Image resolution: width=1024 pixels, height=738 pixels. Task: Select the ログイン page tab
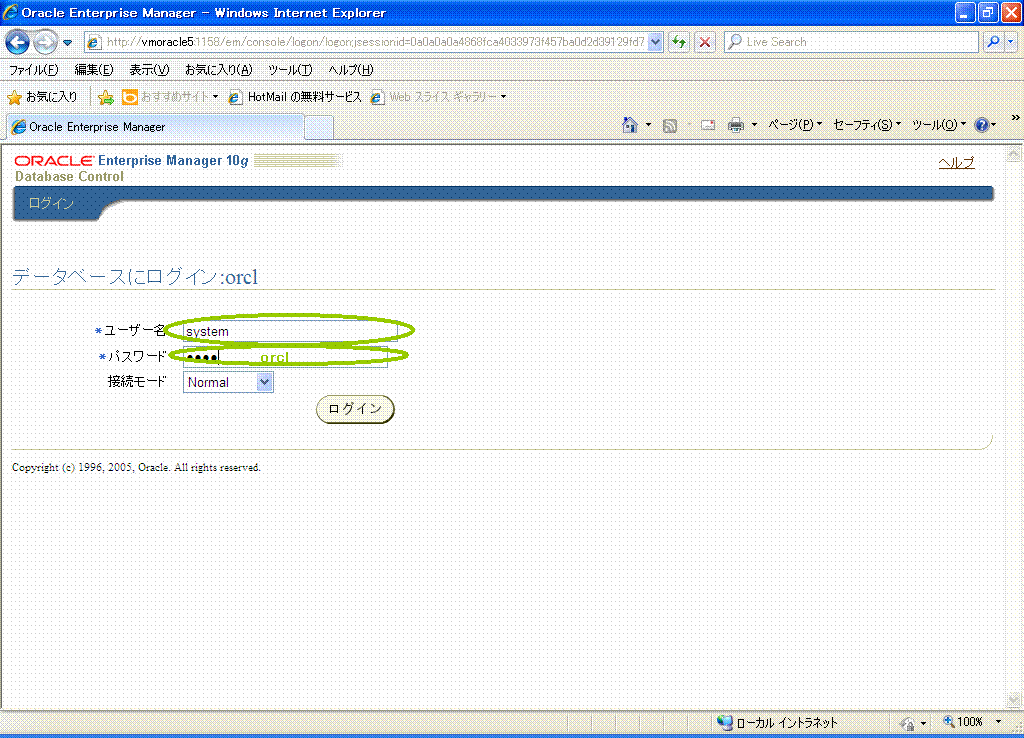point(51,204)
